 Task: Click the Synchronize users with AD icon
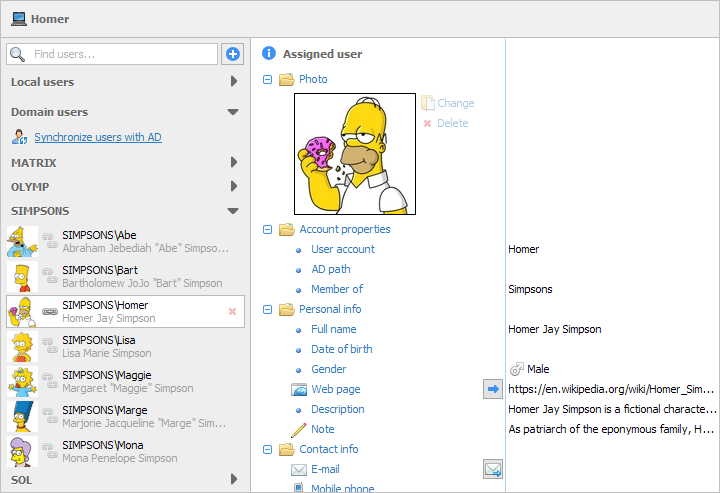19,137
